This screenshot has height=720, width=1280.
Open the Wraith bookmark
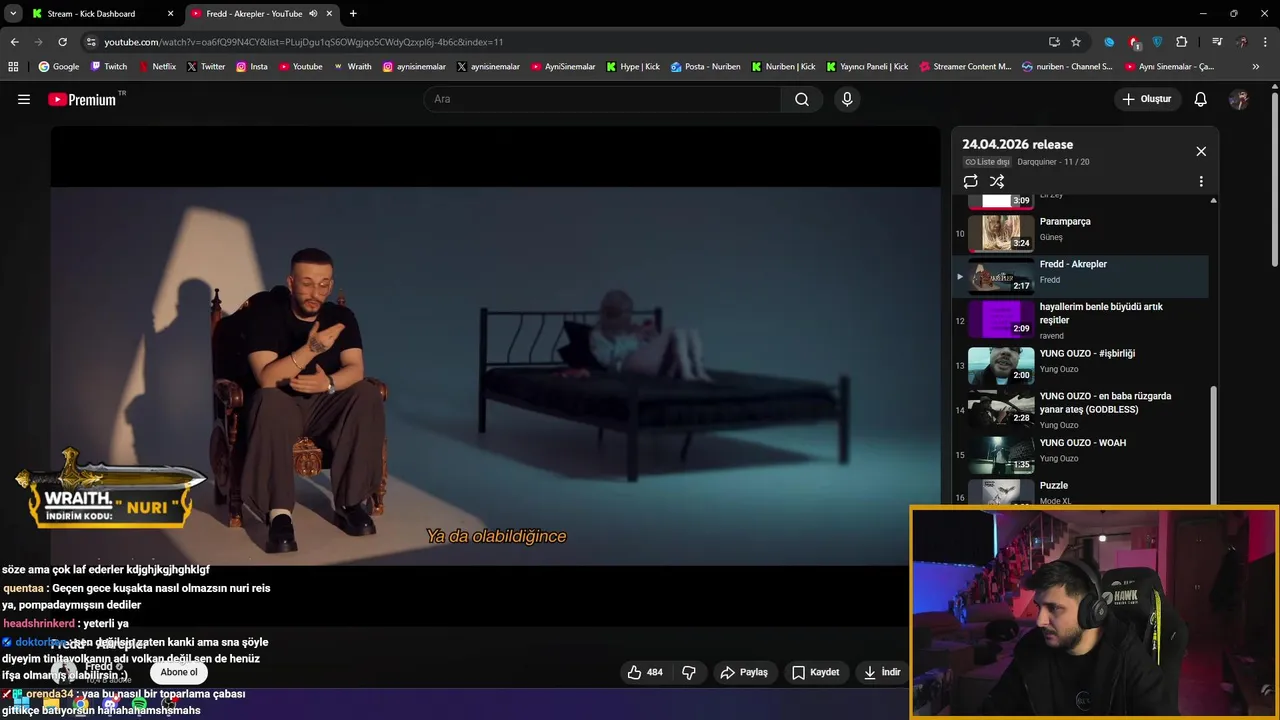click(x=352, y=67)
